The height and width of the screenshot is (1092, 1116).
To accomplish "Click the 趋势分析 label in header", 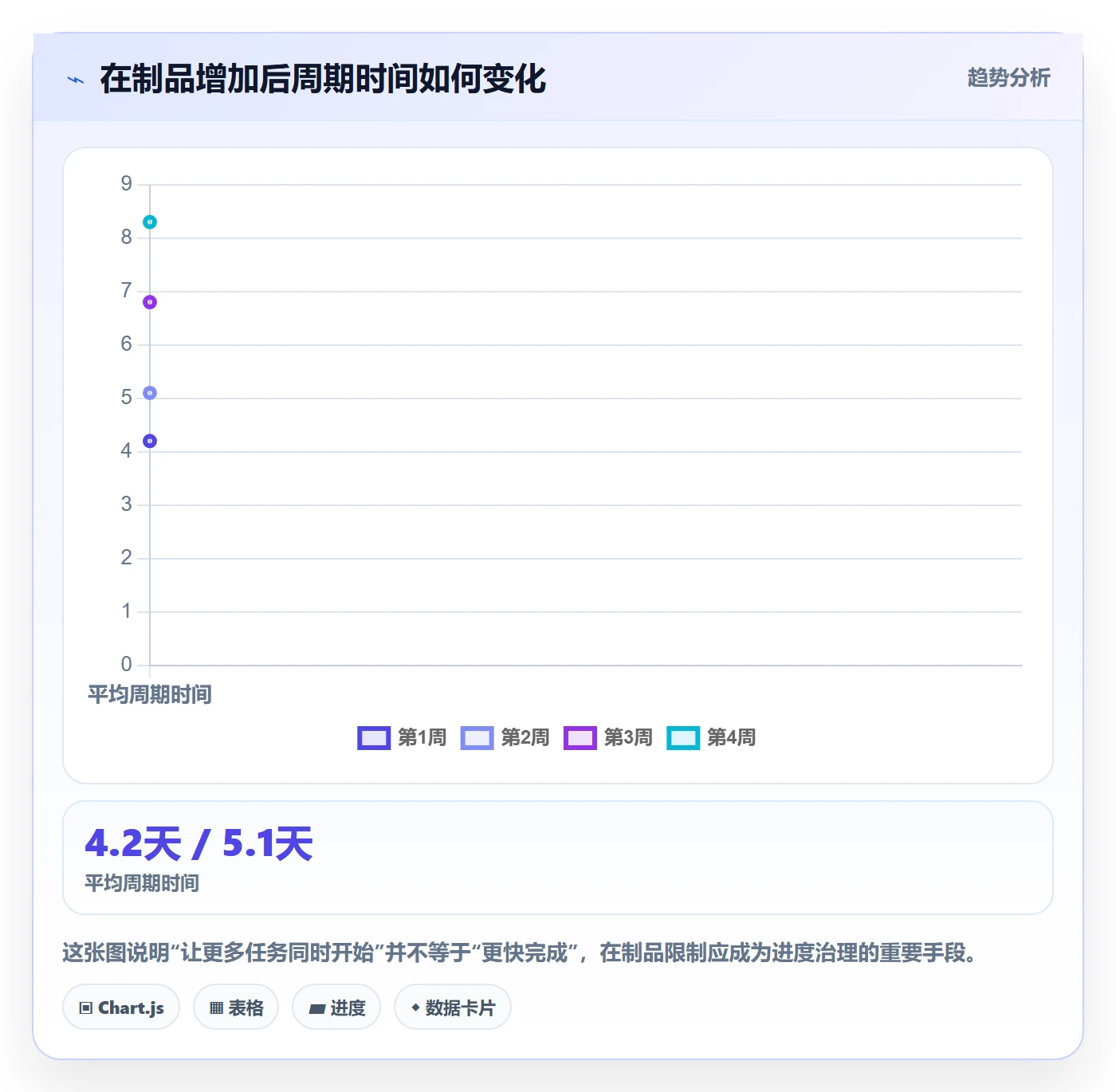I will tap(1008, 78).
